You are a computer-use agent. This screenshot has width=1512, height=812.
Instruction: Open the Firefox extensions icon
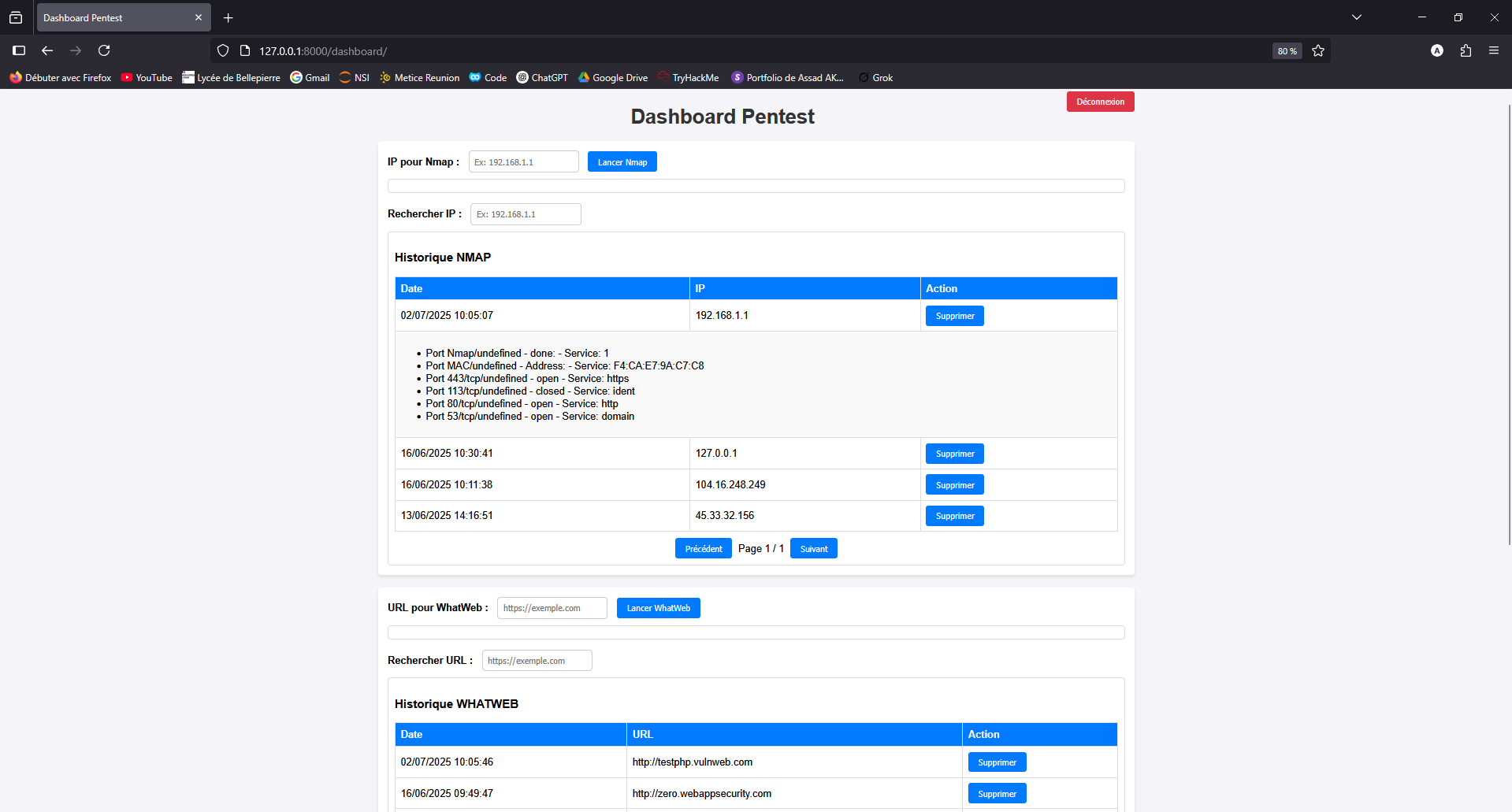[x=1466, y=50]
